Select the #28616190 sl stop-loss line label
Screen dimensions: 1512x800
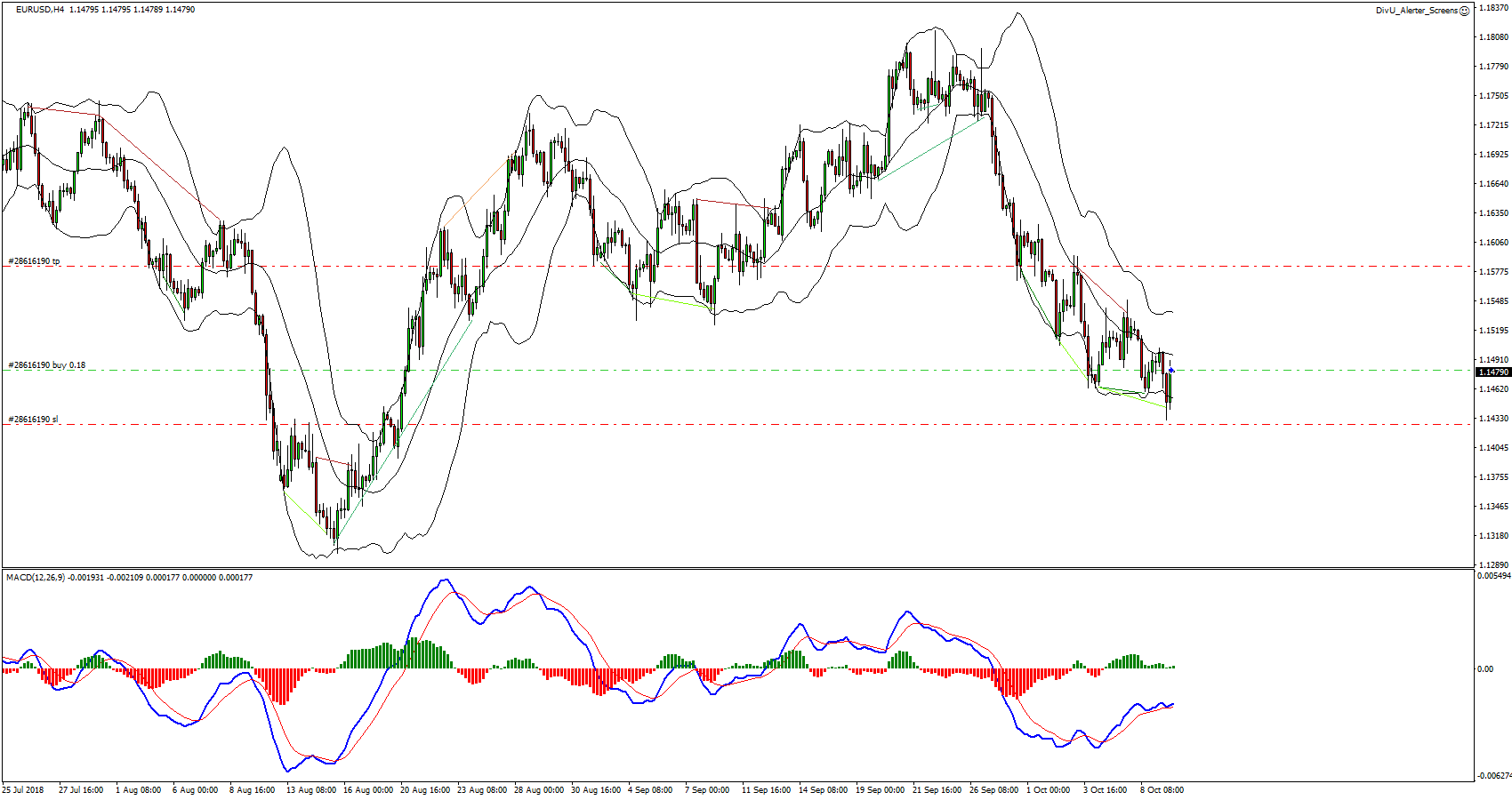(33, 419)
